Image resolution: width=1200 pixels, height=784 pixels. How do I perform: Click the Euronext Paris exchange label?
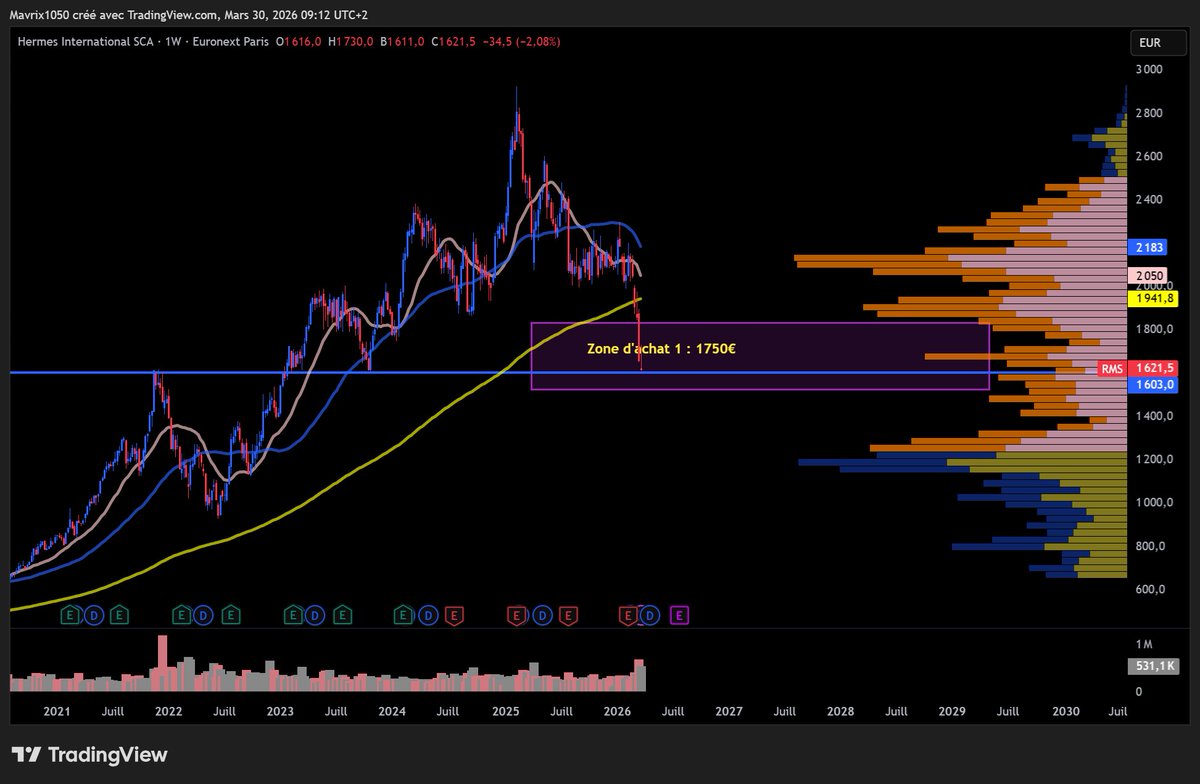coord(231,42)
